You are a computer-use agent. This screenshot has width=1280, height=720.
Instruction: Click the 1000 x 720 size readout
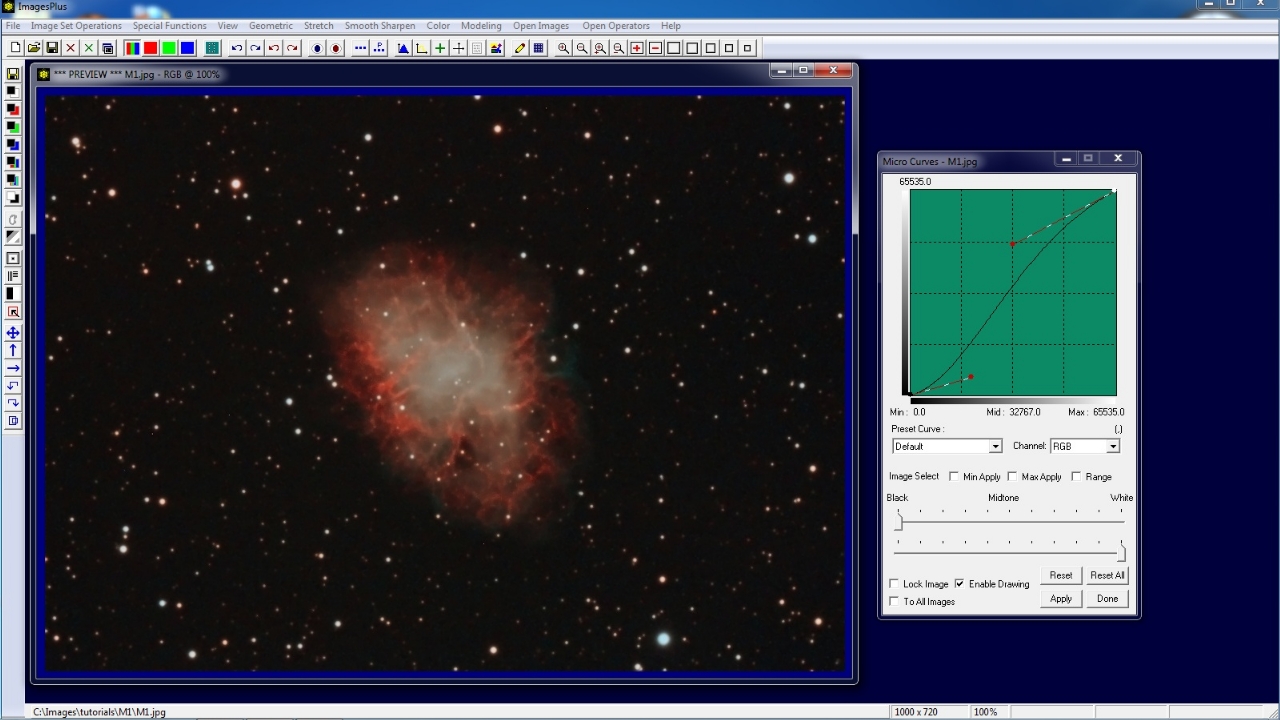point(915,712)
